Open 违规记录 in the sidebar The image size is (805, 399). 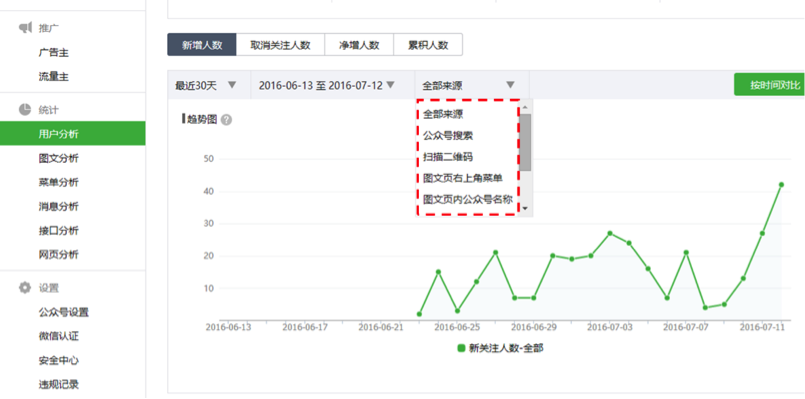[x=59, y=384]
